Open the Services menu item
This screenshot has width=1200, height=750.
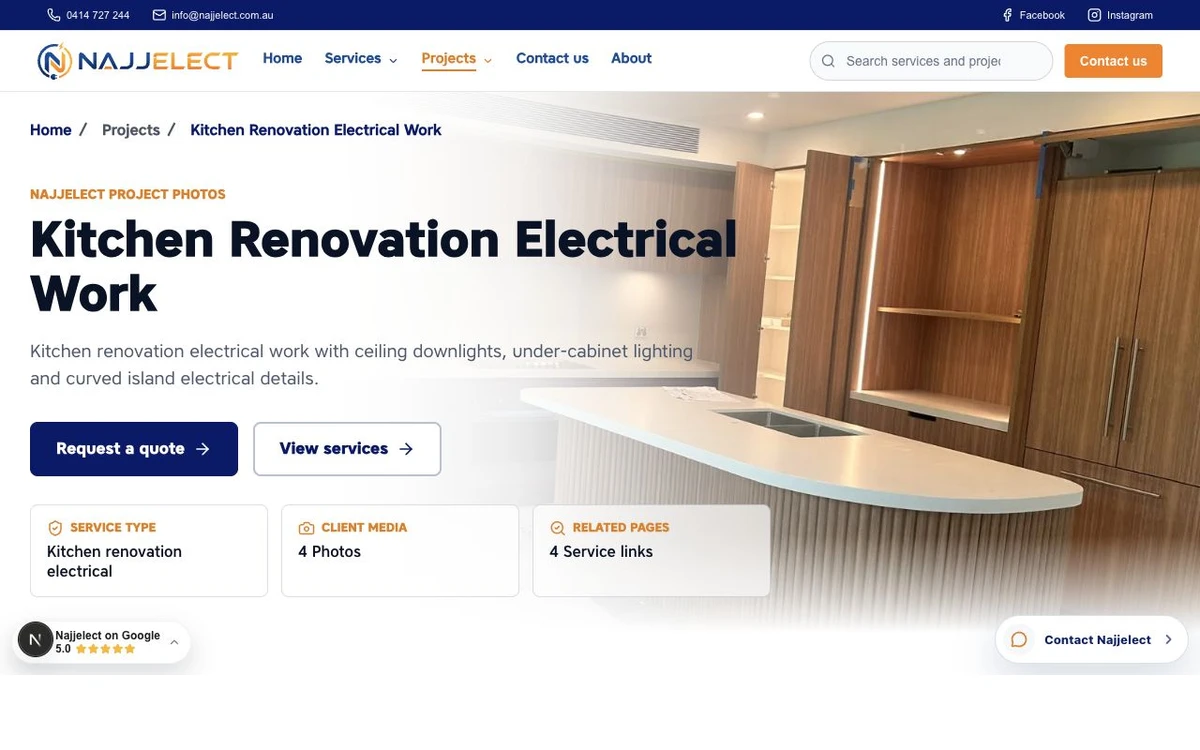tap(353, 58)
